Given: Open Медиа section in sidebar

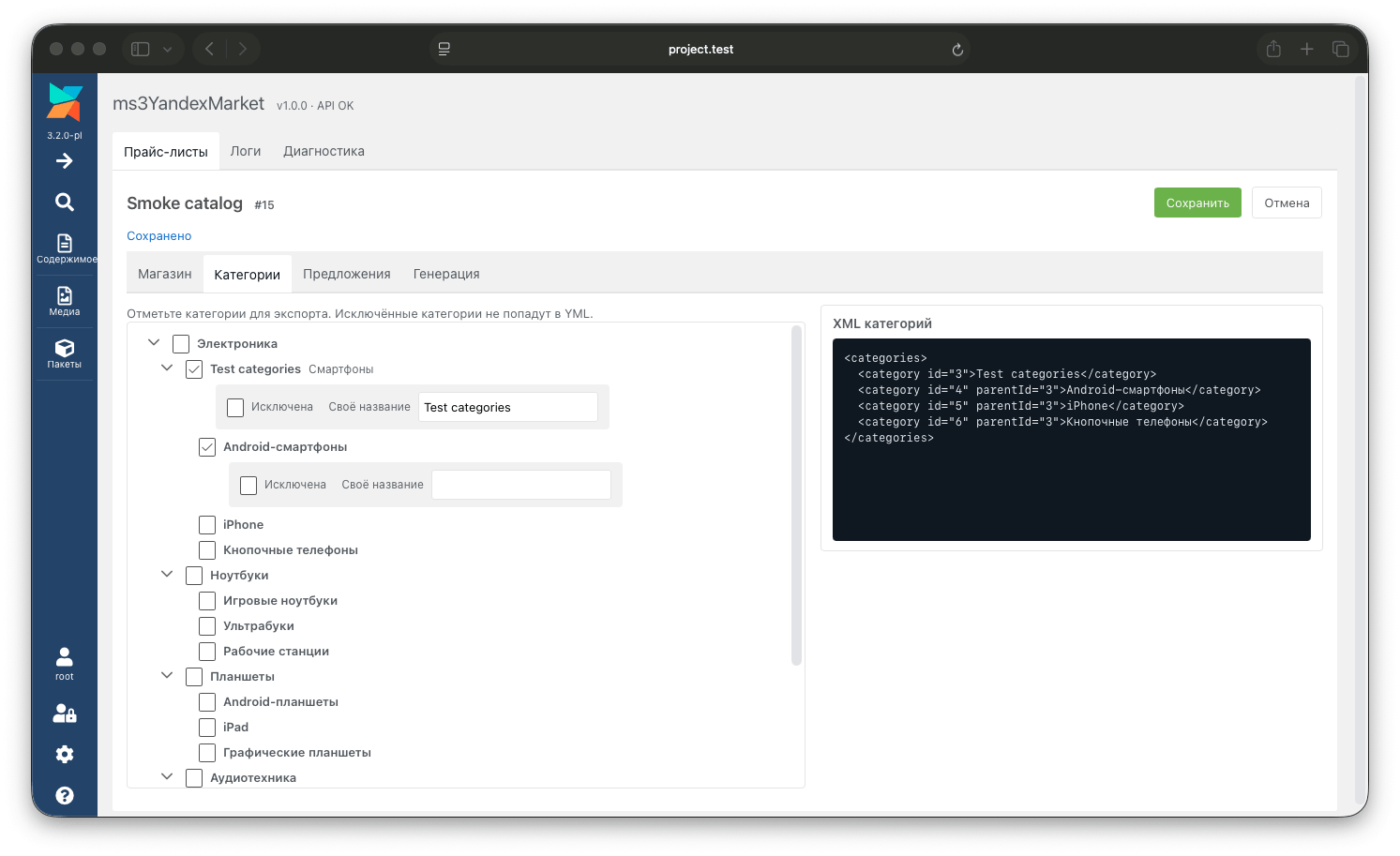Looking at the screenshot, I should 65,301.
